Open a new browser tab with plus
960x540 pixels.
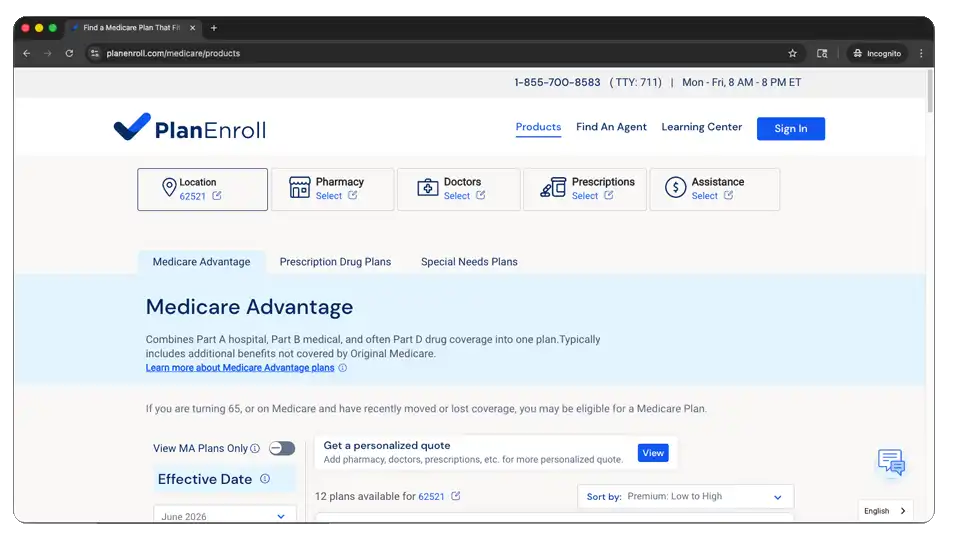click(214, 28)
